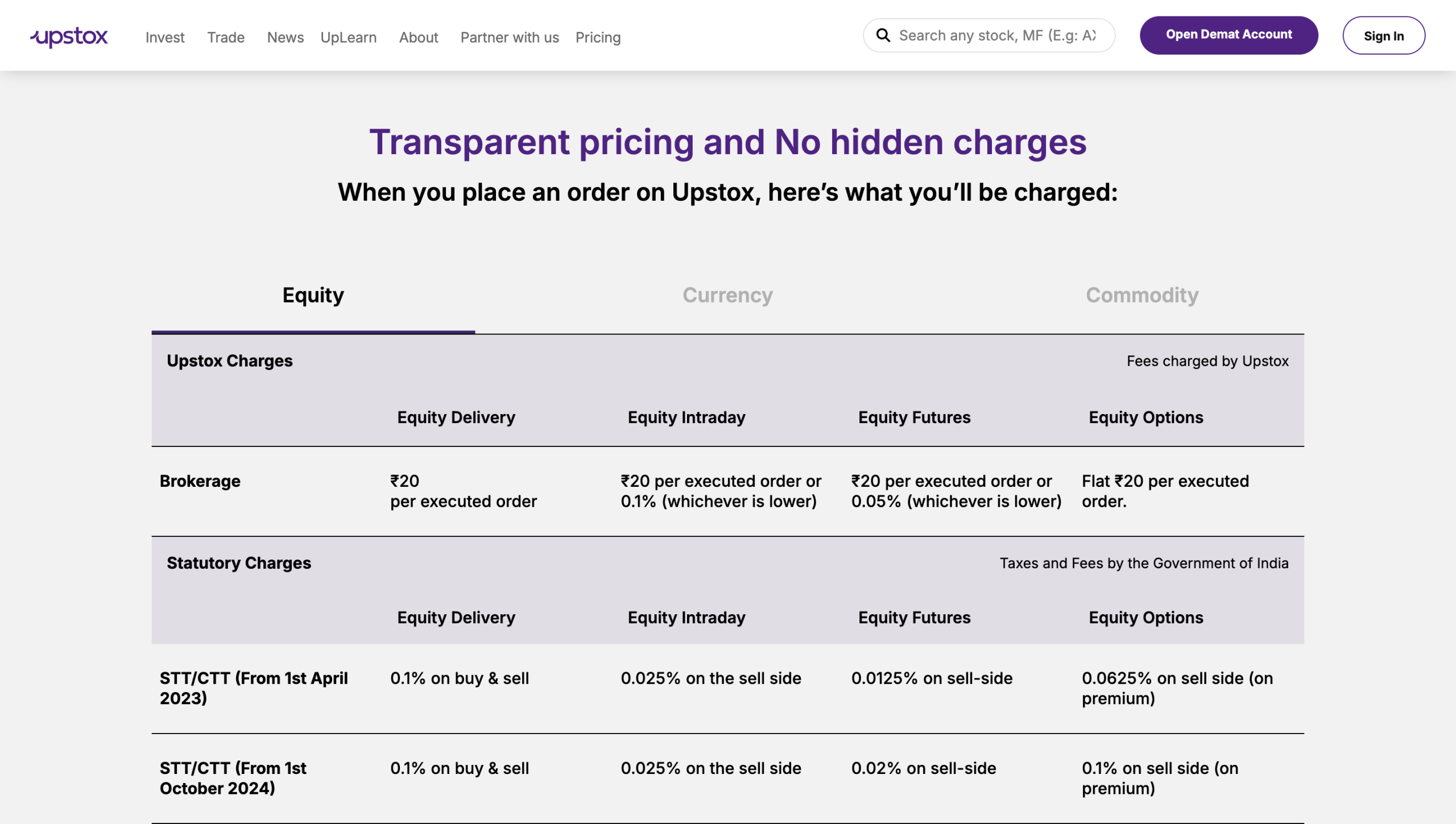This screenshot has height=824, width=1456.
Task: Go to the News page
Action: click(x=286, y=38)
